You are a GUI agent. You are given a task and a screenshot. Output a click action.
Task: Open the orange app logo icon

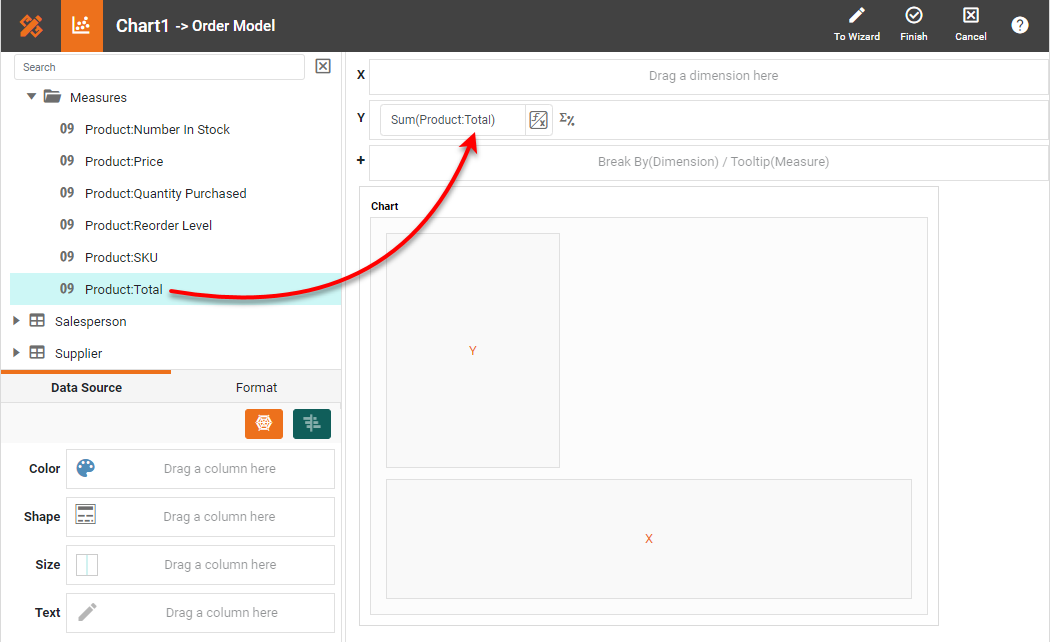click(x=30, y=24)
